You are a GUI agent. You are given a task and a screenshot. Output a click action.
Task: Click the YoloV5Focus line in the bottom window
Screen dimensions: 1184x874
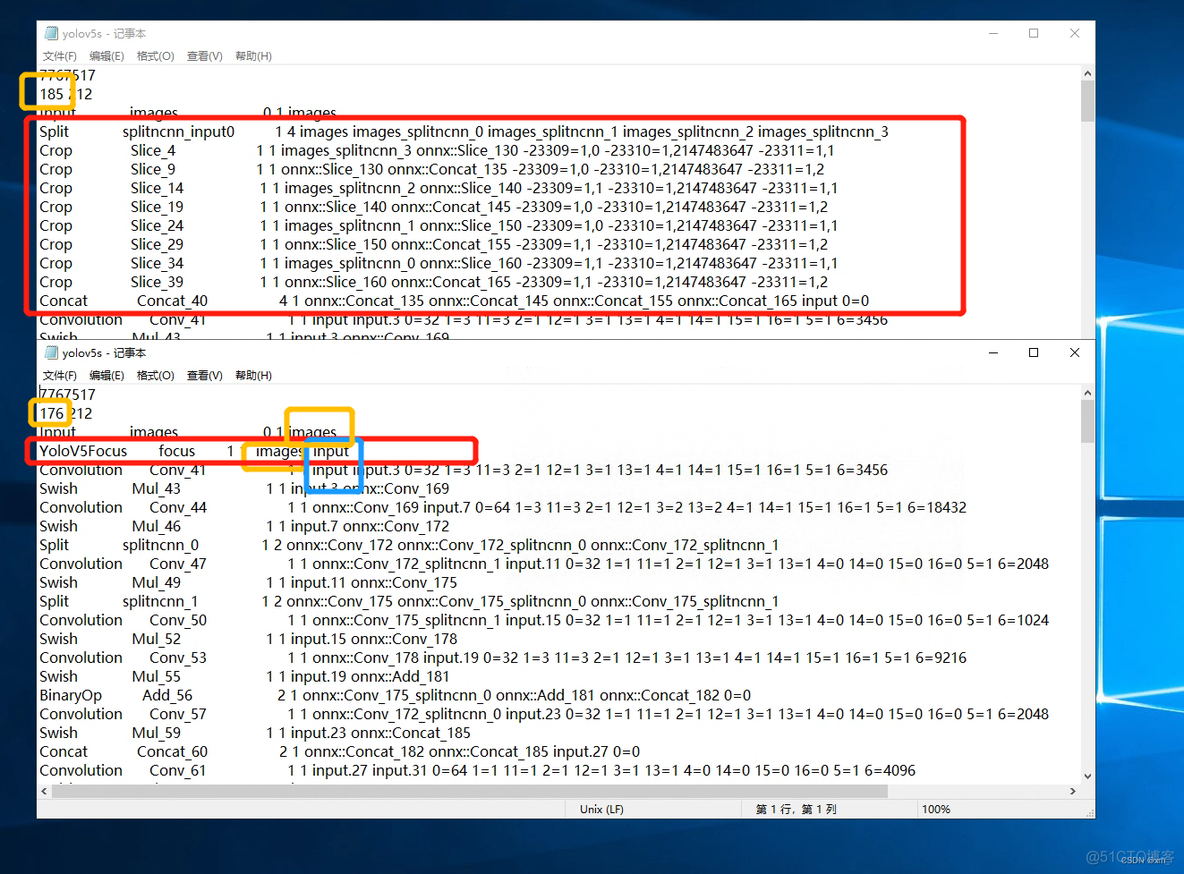coord(83,451)
